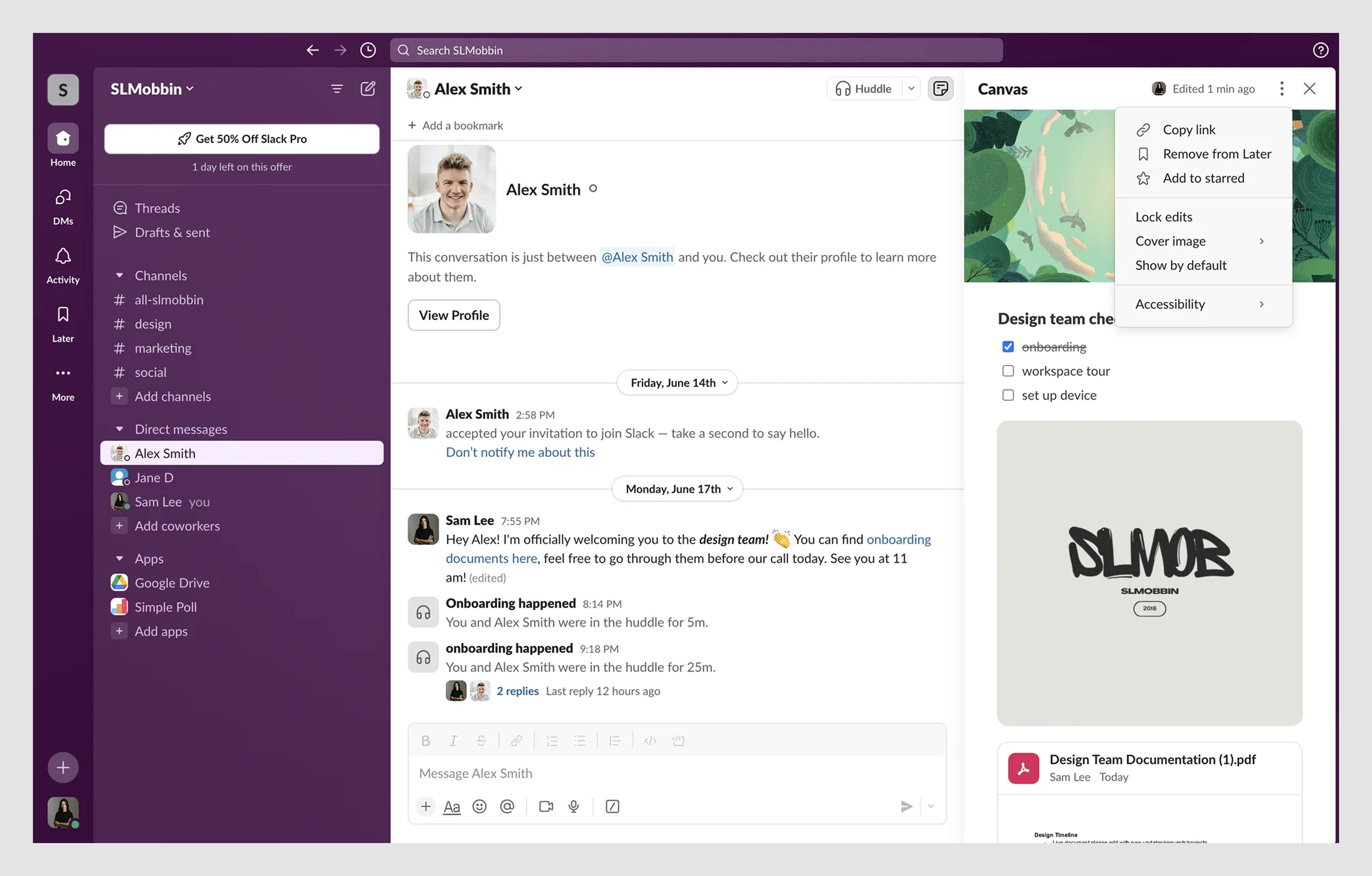The width and height of the screenshot is (1372, 876).
Task: Collapse the Channels section
Action: click(119, 275)
